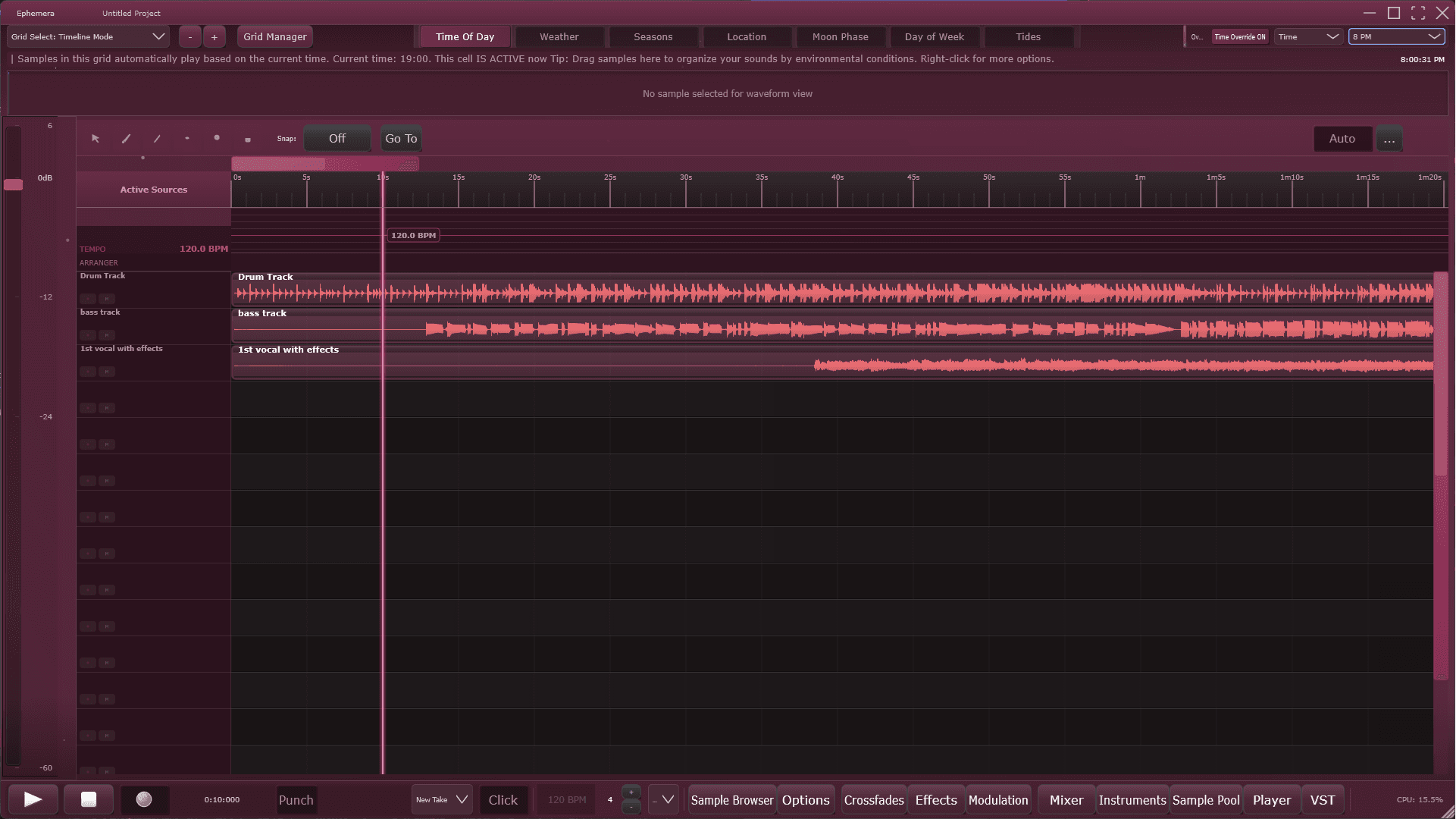Switch to the Weather tab
The height and width of the screenshot is (819, 1456).
(x=559, y=36)
